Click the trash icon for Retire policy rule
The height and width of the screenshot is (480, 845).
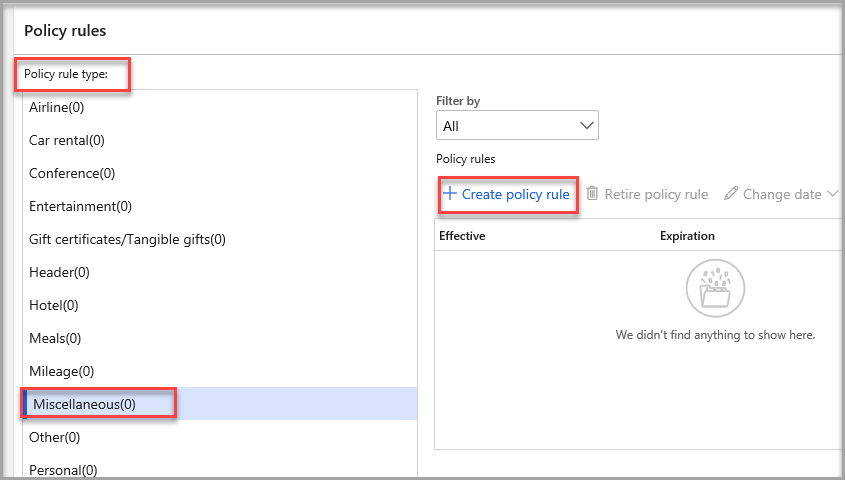point(592,193)
